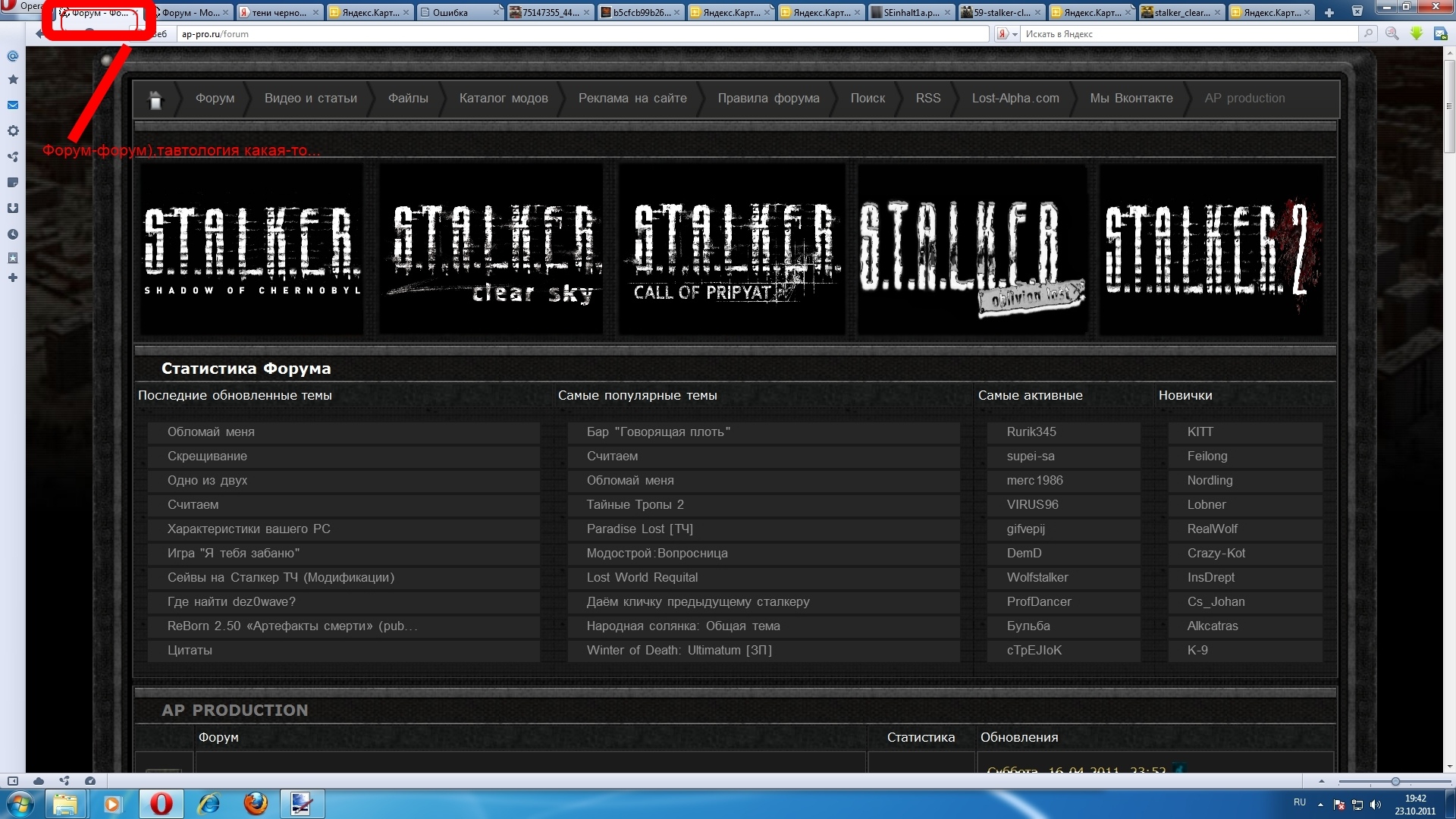Open Windows Explorer from the taskbar
Viewport: 1456px width, 819px height.
pos(65,804)
